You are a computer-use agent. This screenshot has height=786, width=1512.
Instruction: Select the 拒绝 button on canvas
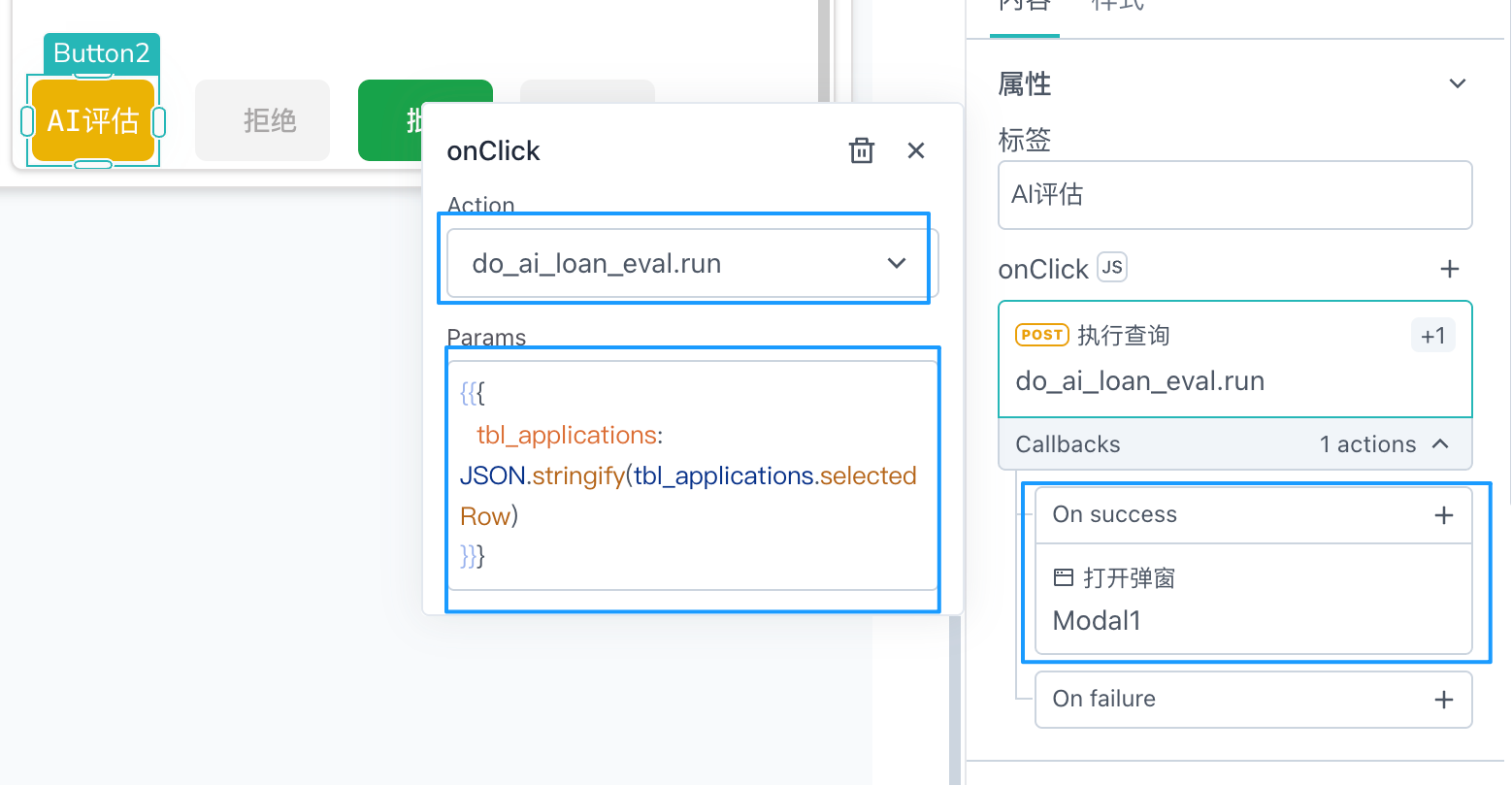263,120
